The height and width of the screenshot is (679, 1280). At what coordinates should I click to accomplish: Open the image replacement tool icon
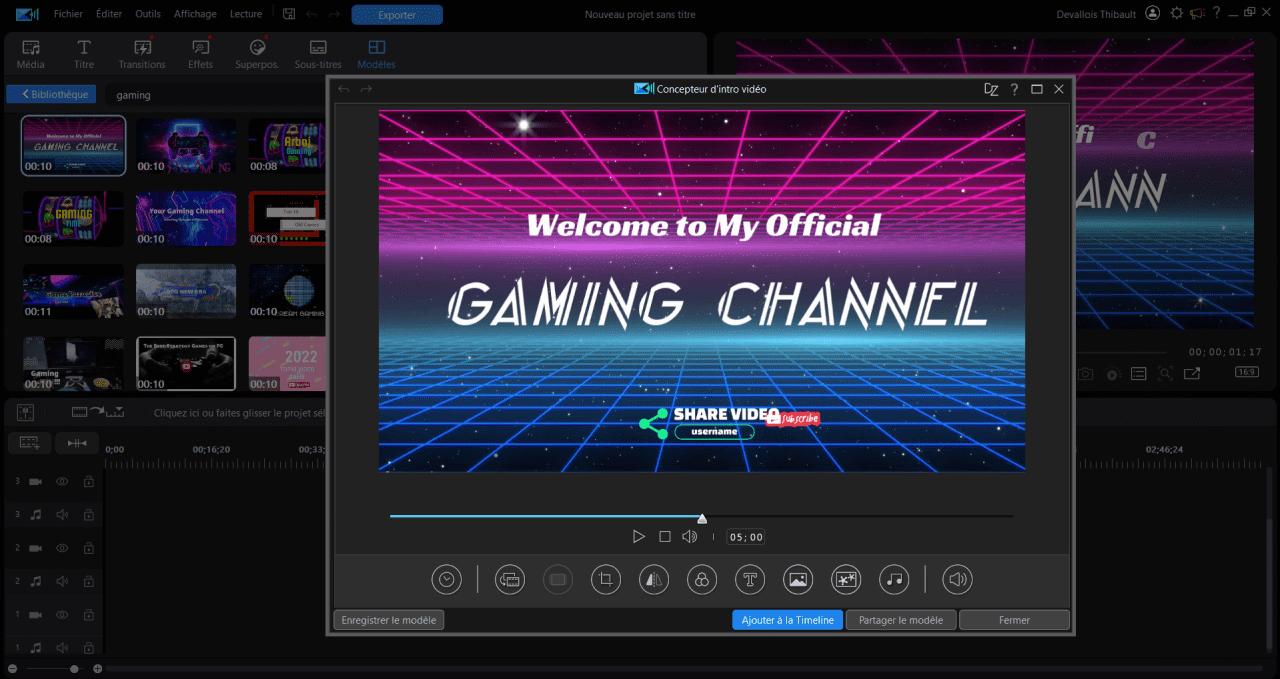pyautogui.click(x=797, y=579)
